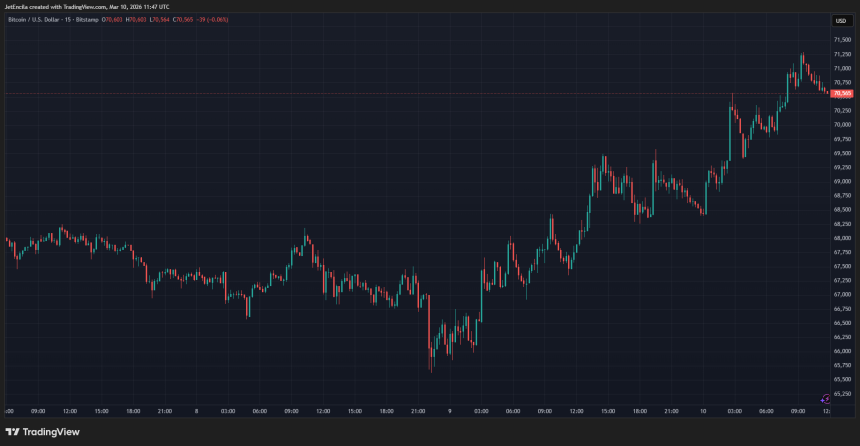Click the purple lightning icon near the price axis

823,398
